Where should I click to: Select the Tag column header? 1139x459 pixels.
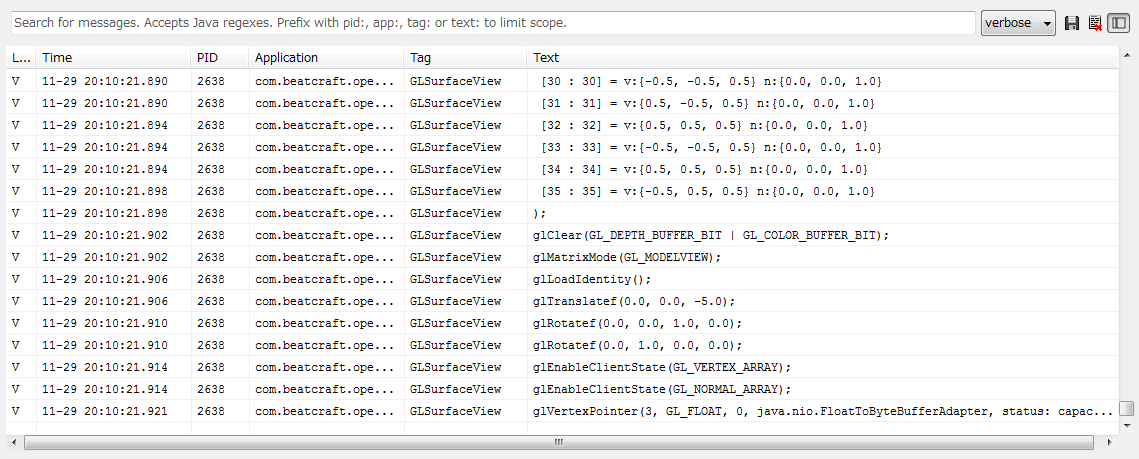(465, 58)
